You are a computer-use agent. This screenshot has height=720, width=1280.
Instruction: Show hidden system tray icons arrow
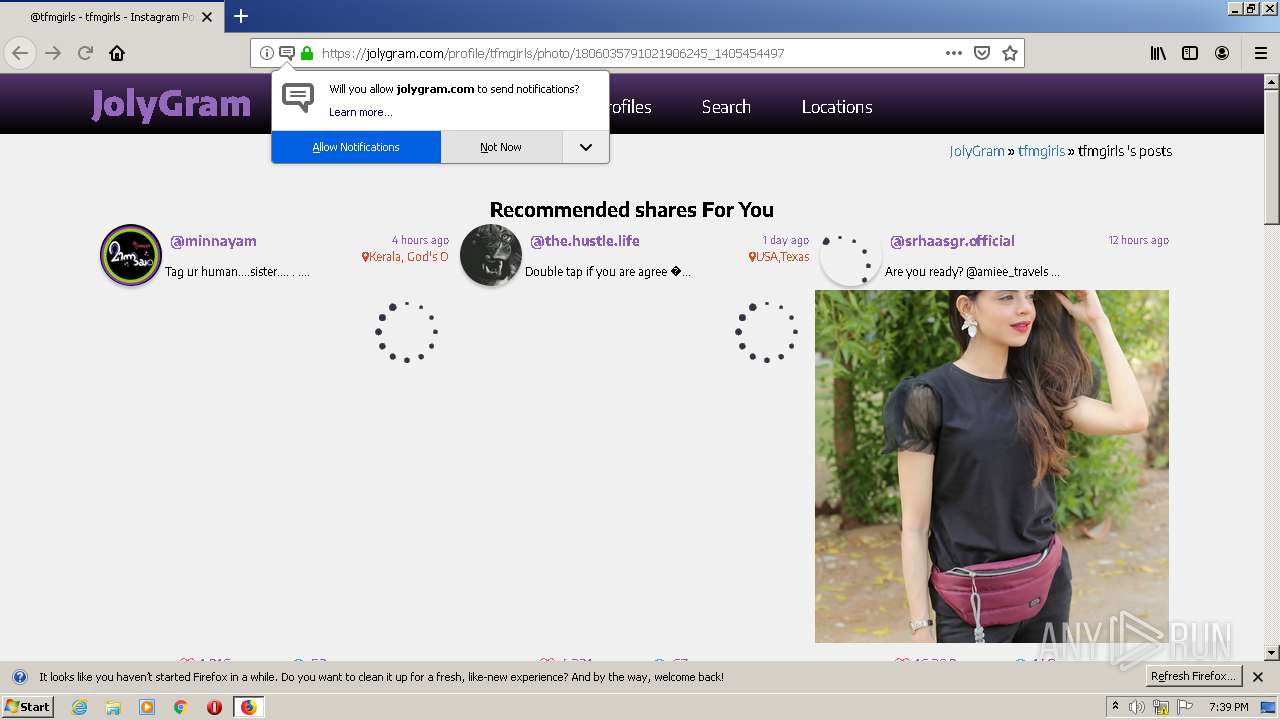click(1115, 706)
